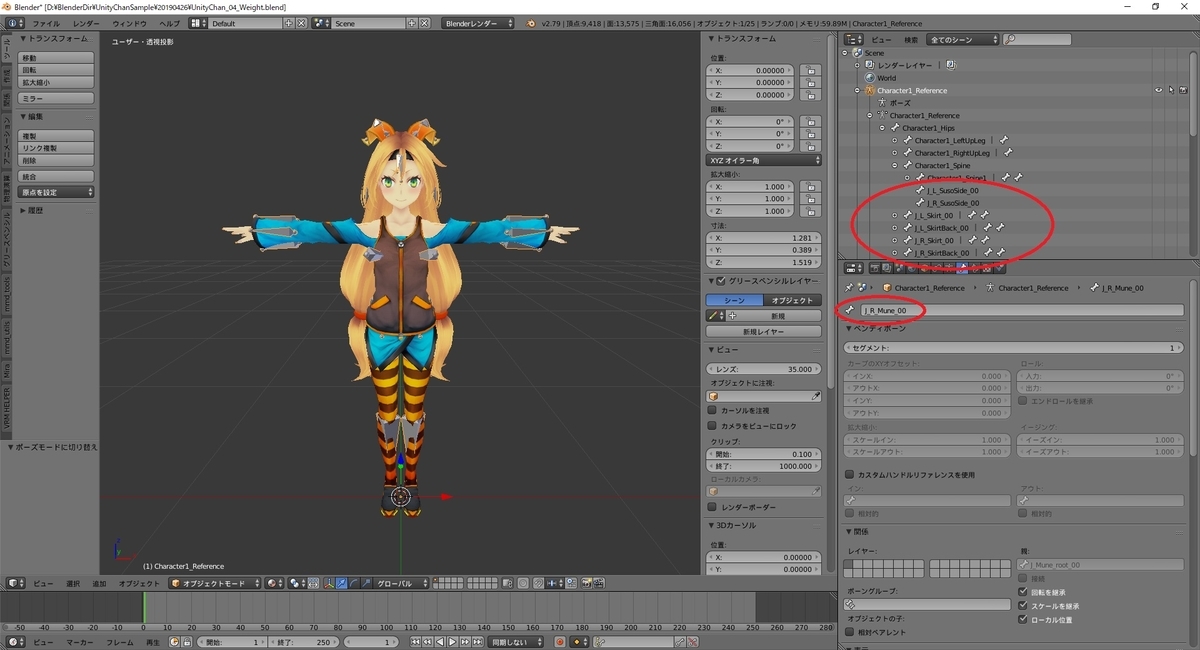This screenshot has height=650, width=1200.
Task: Enable レンダーボーダー checkbox
Action: coord(712,507)
